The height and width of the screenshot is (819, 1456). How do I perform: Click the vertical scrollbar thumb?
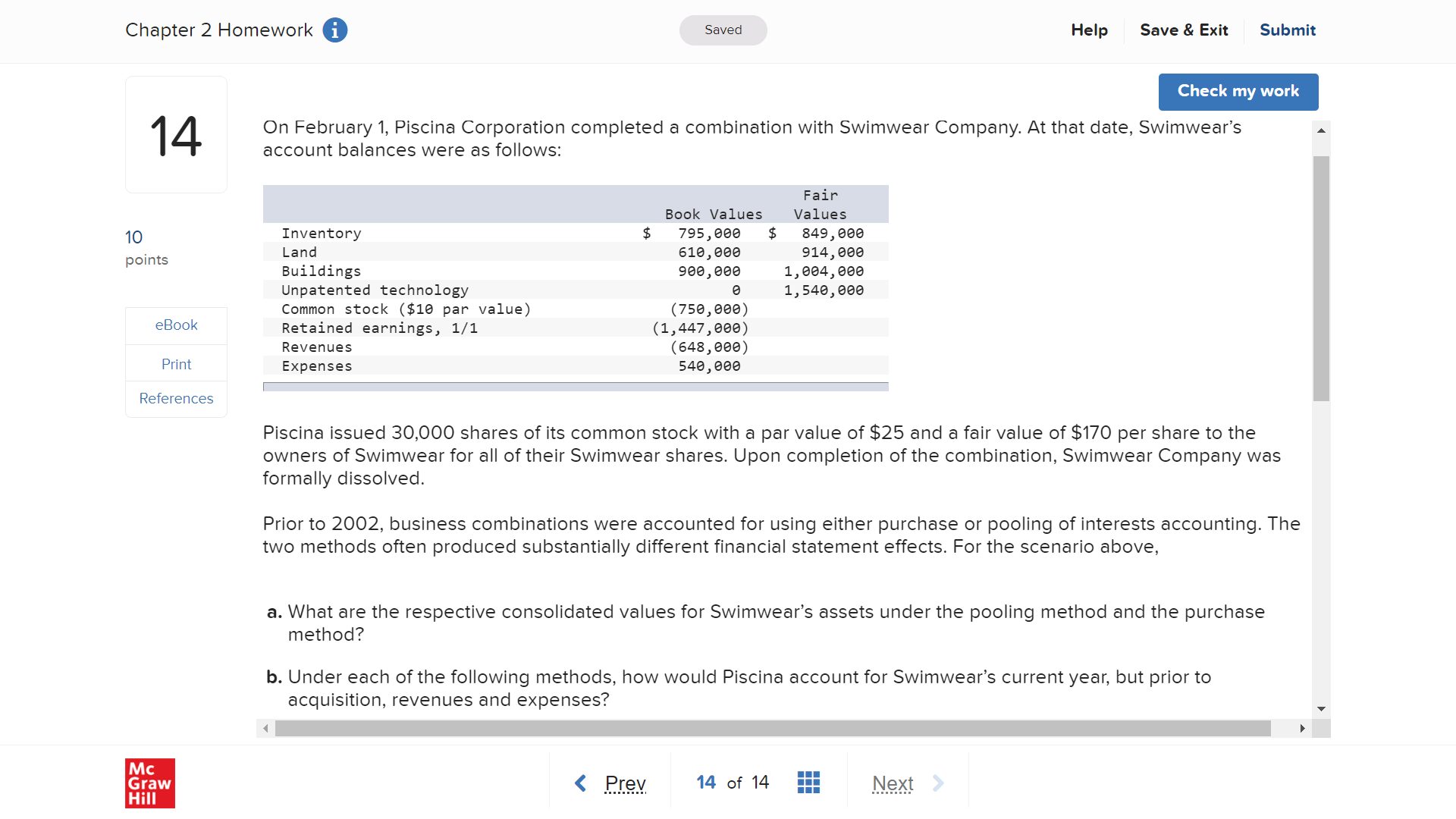pos(1321,278)
